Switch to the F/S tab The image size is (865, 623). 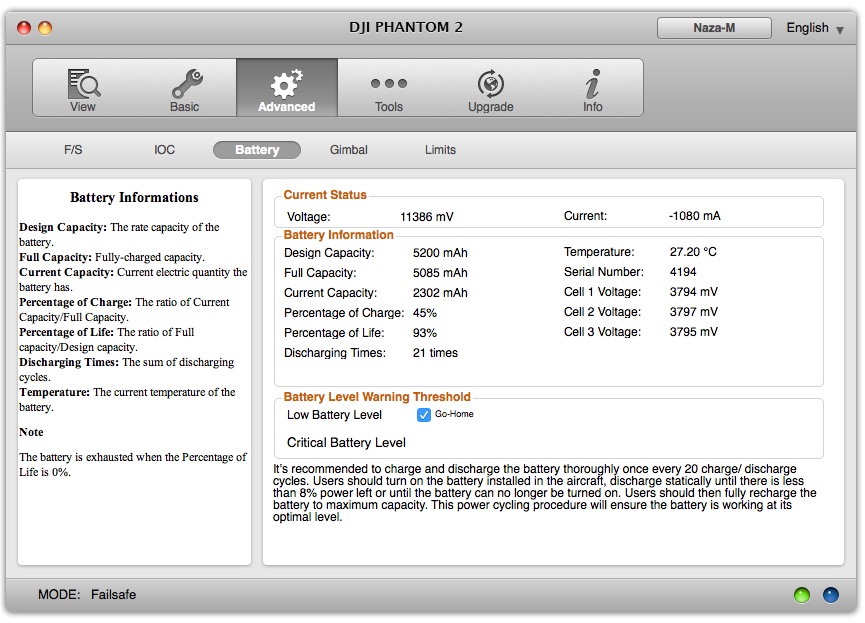tap(73, 150)
